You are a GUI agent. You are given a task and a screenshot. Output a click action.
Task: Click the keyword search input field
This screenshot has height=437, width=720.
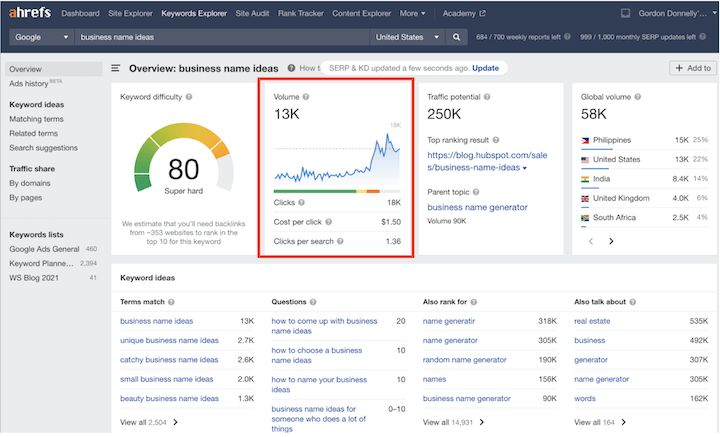tap(222, 37)
